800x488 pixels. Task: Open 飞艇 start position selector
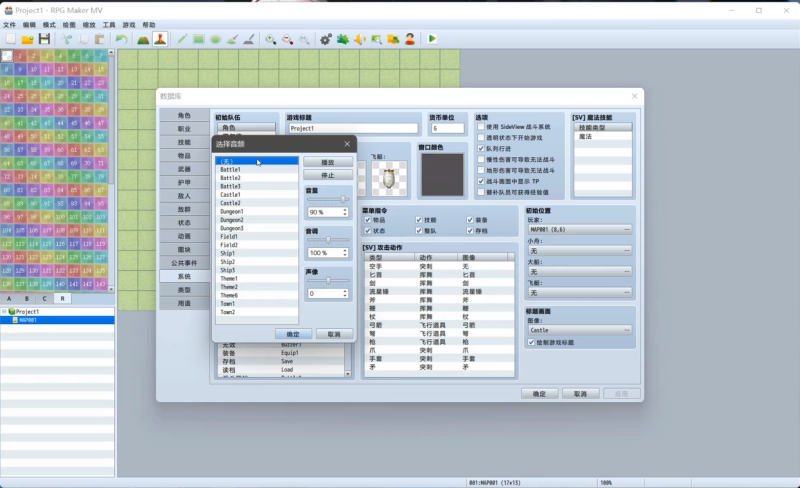pyautogui.click(x=580, y=292)
